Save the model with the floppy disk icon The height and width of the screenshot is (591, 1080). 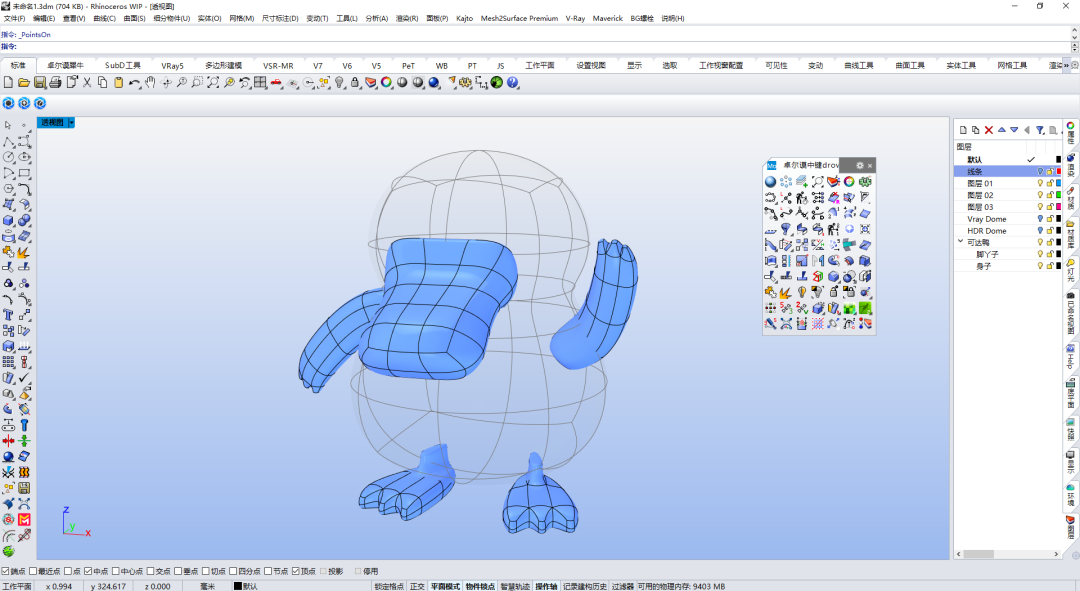pyautogui.click(x=40, y=83)
